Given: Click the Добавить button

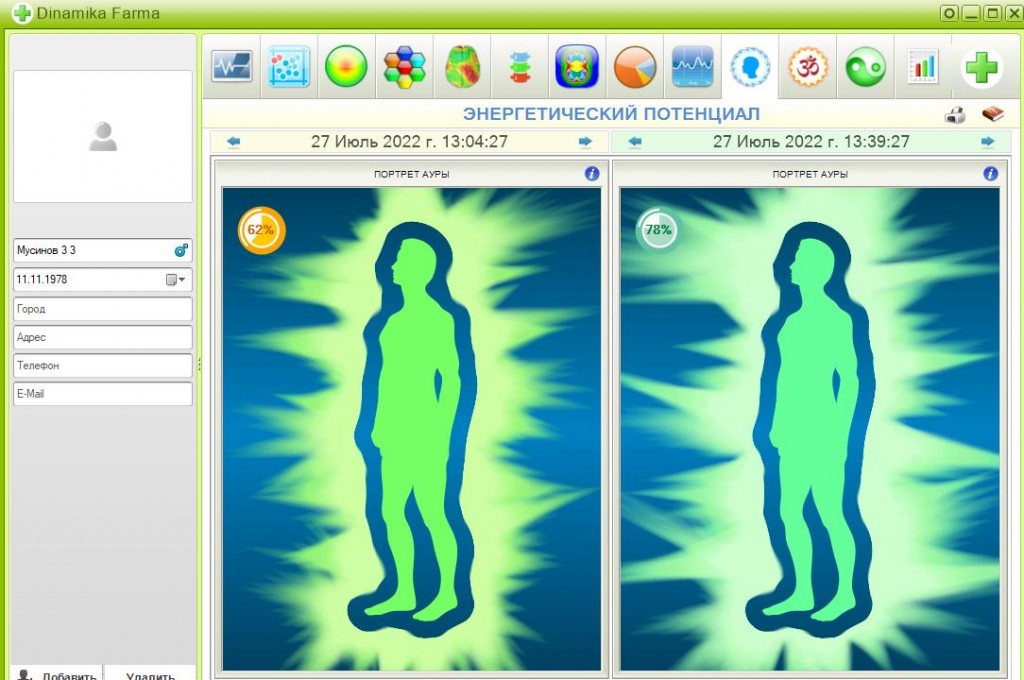Looking at the screenshot, I should (x=57, y=674).
